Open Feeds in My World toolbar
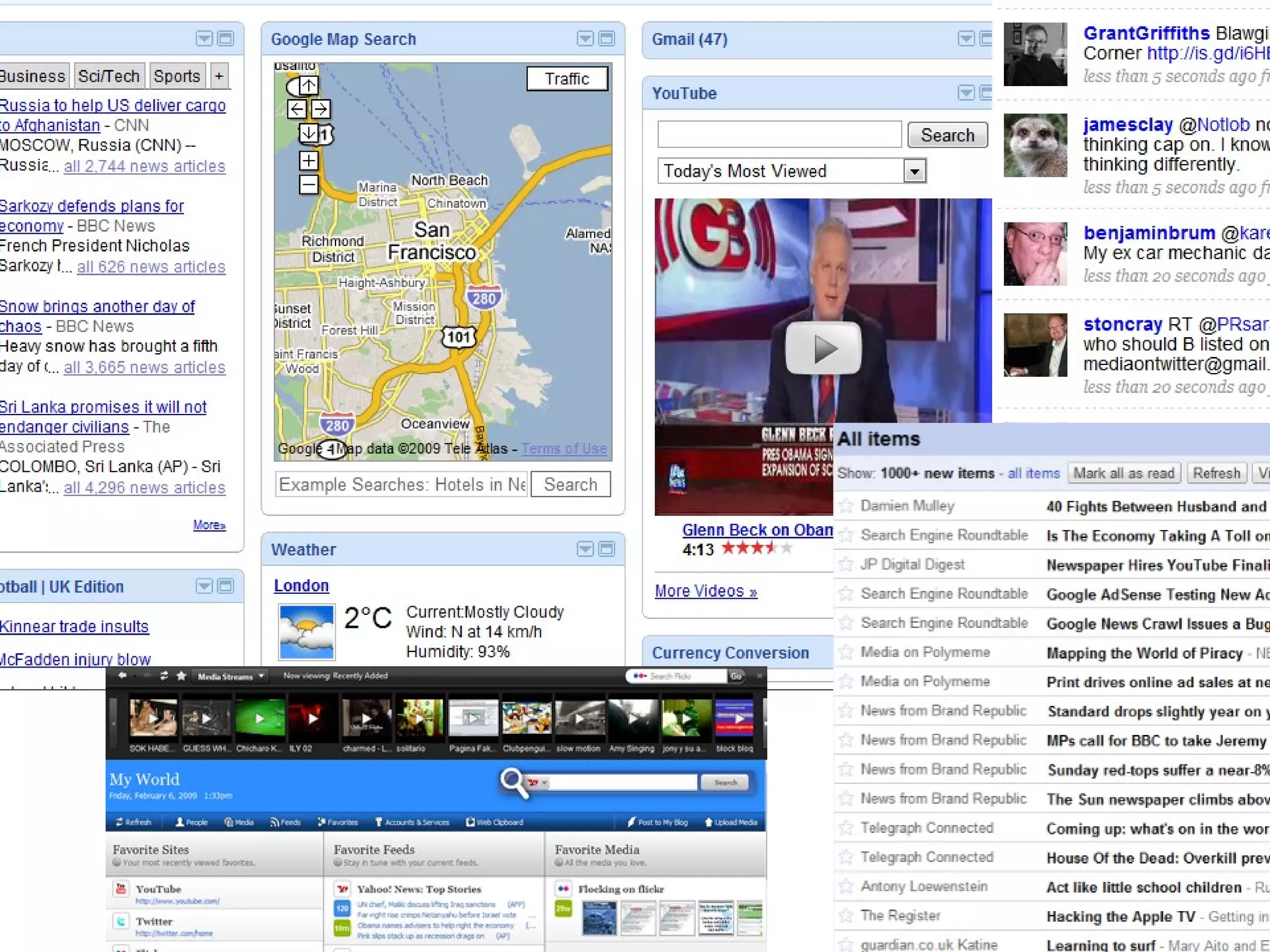Viewport: 1270px width, 952px height. click(x=285, y=822)
